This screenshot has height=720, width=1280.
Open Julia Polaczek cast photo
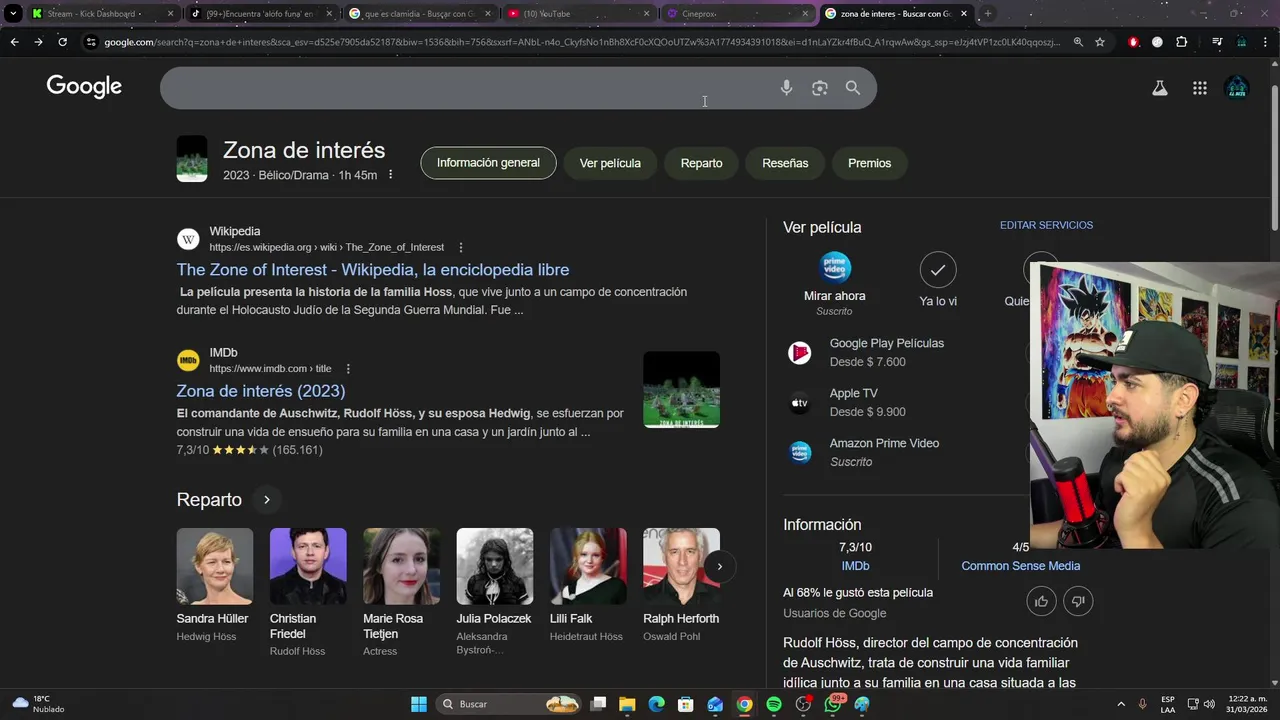pos(495,566)
